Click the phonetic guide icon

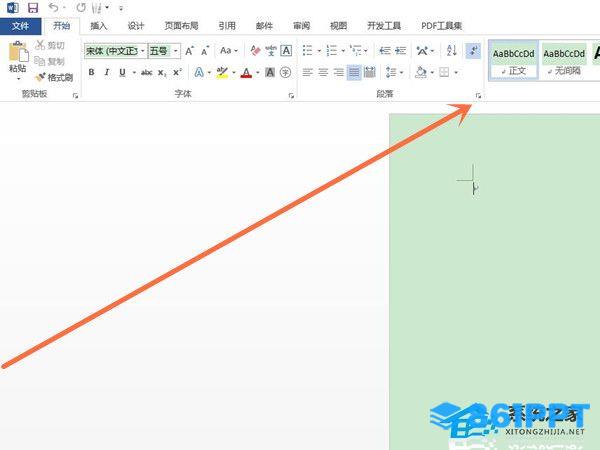click(x=271, y=51)
